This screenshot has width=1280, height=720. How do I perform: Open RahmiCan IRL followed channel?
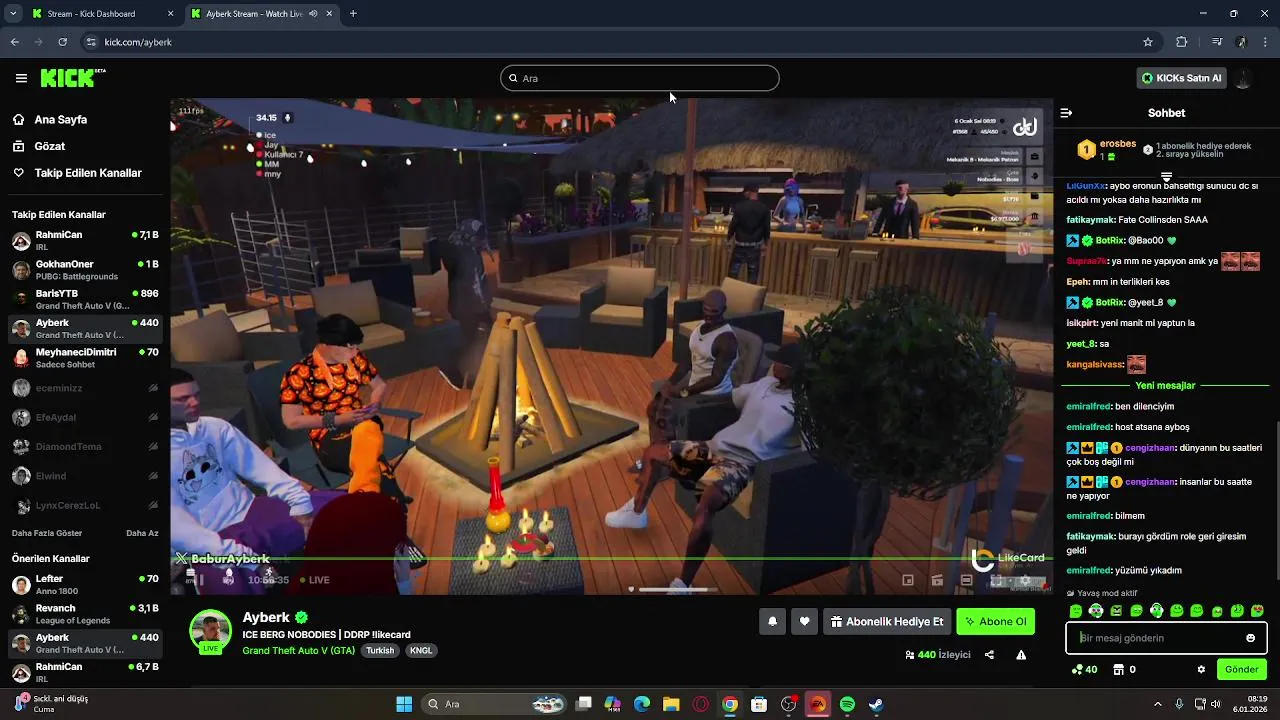85,240
